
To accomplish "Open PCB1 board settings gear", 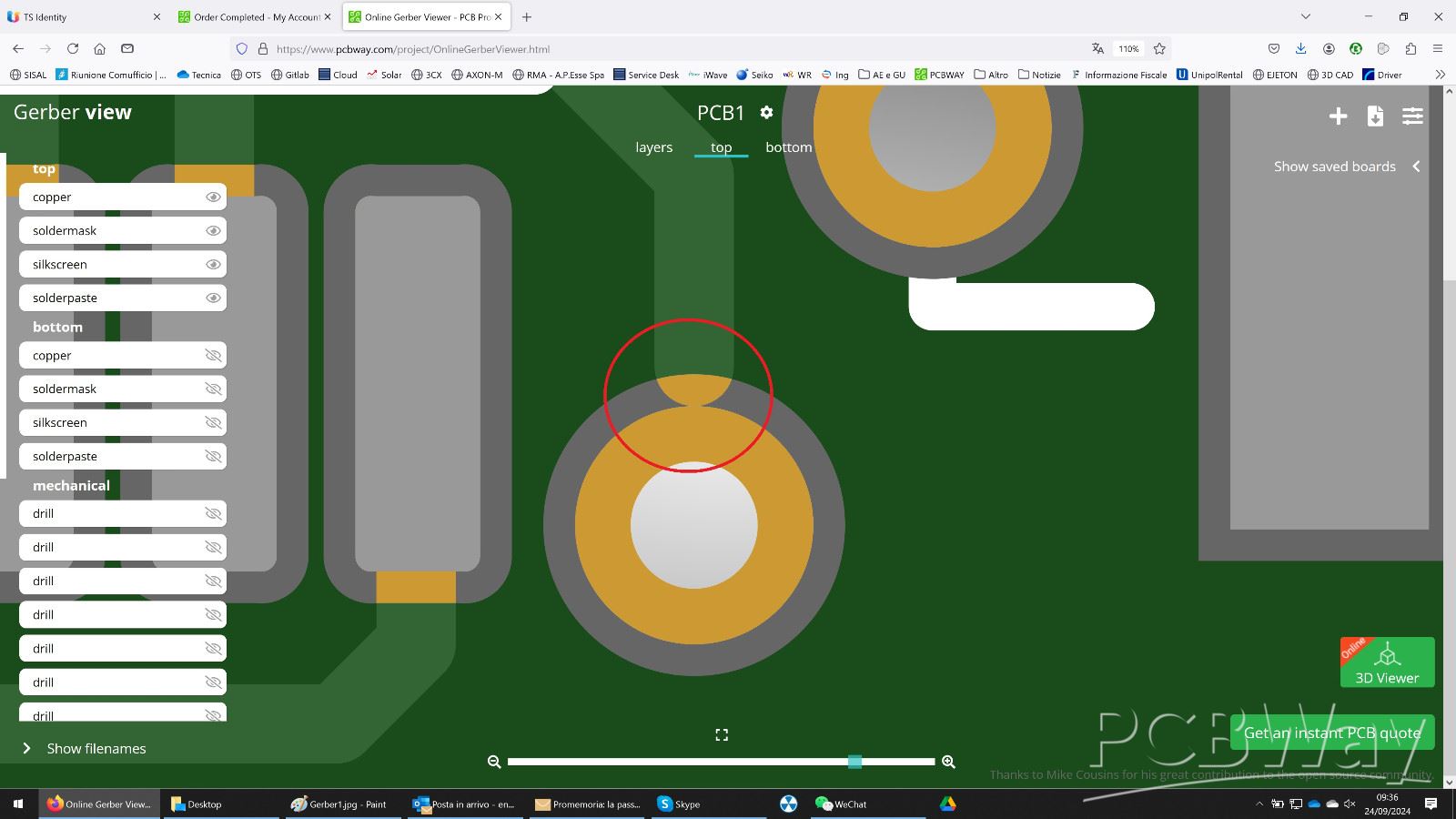I will point(766,112).
